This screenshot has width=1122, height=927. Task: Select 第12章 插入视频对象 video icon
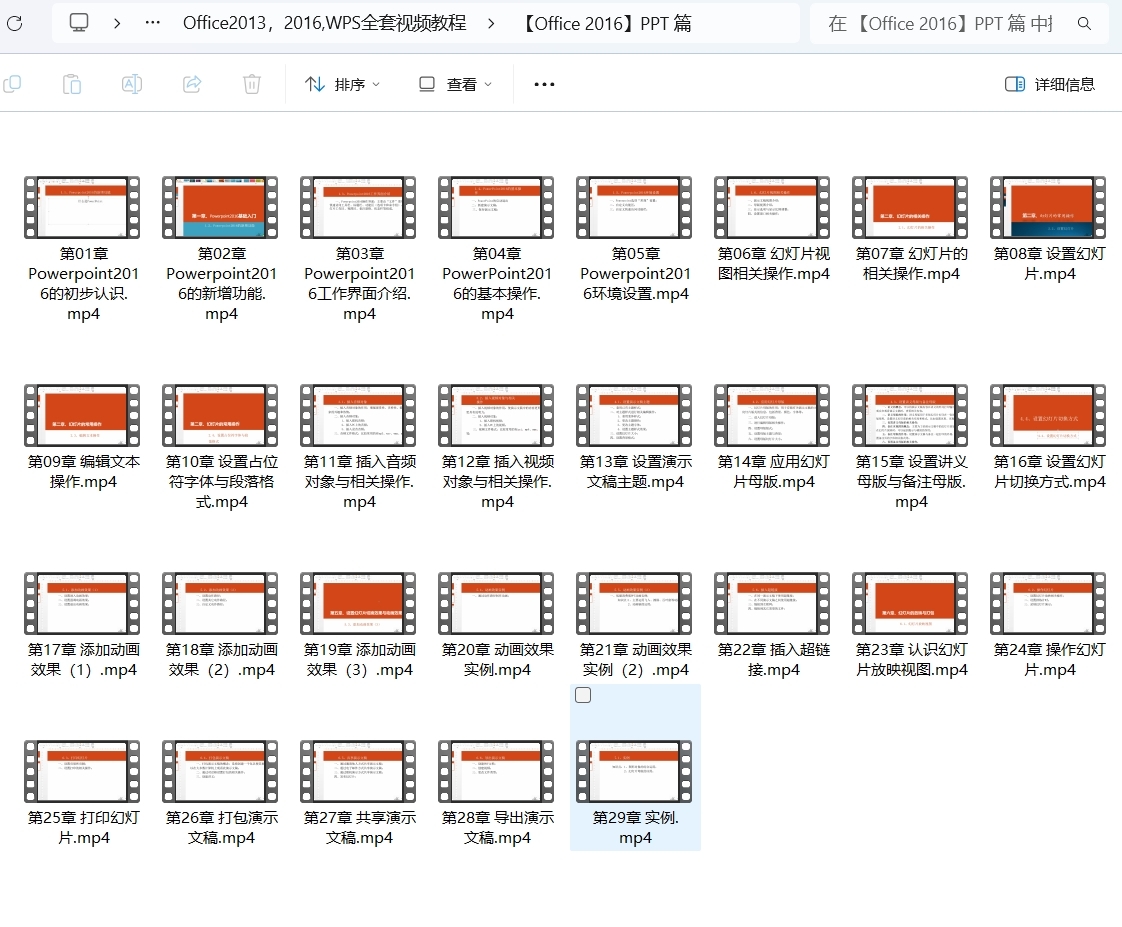coord(497,416)
